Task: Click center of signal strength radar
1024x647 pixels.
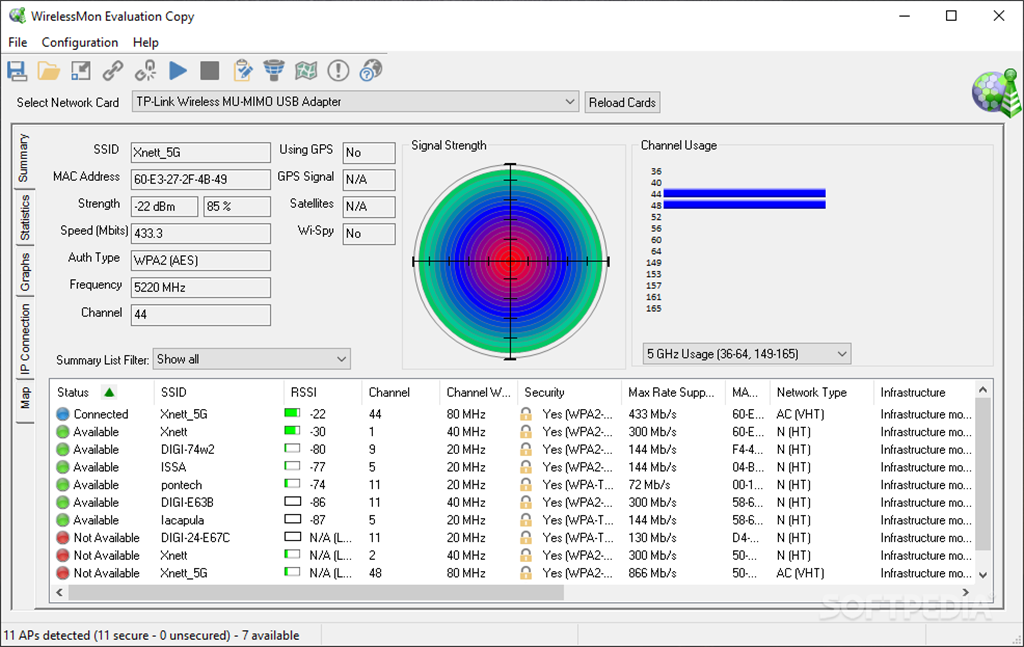Action: (511, 261)
